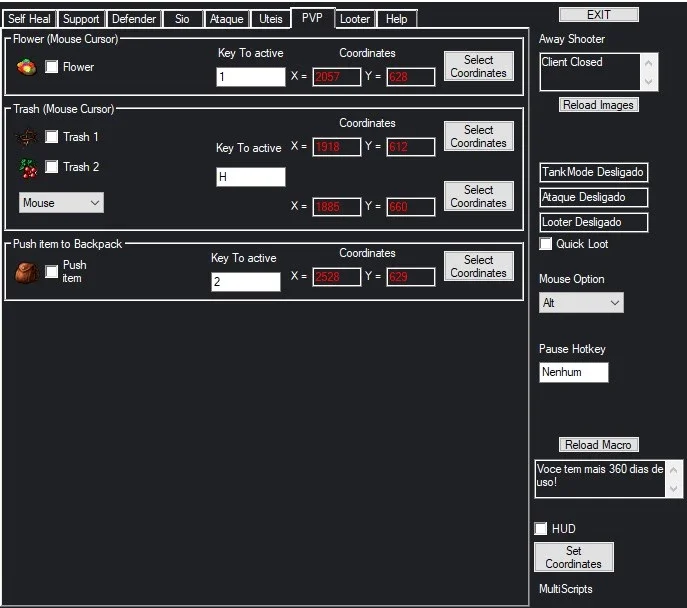Switch to the Uteis tab

click(271, 19)
